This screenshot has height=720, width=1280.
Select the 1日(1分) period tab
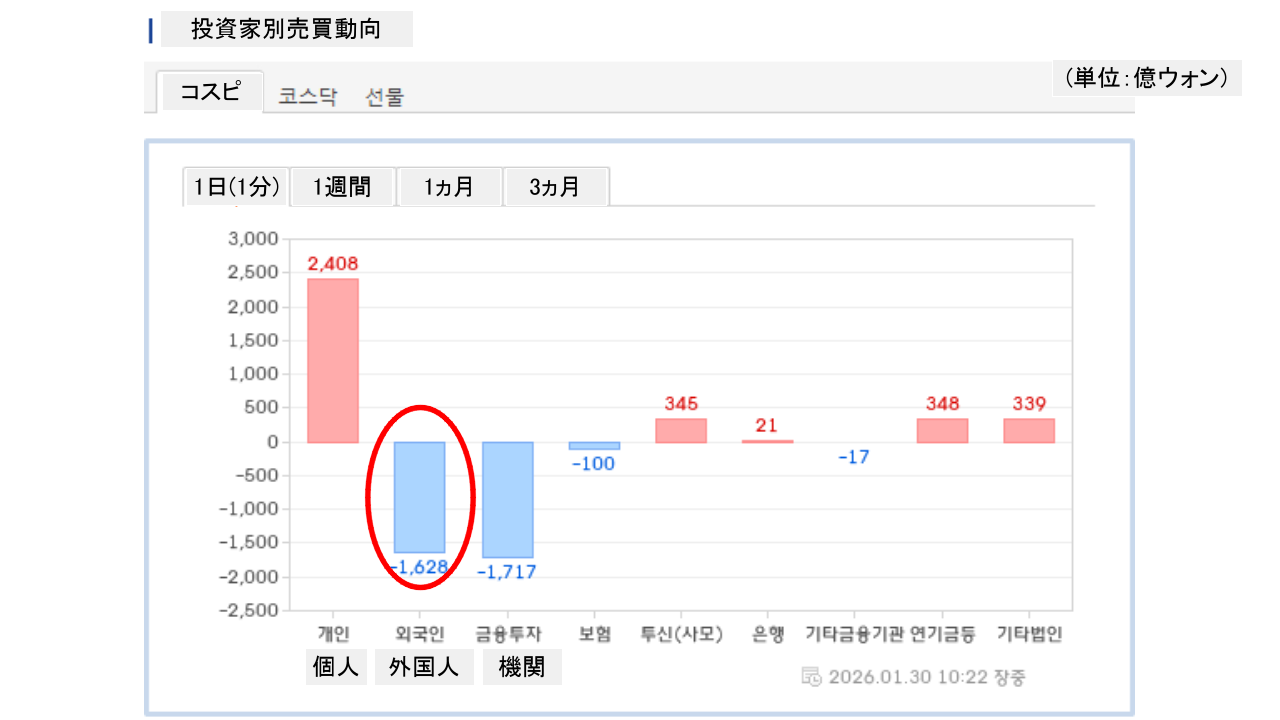tap(236, 187)
